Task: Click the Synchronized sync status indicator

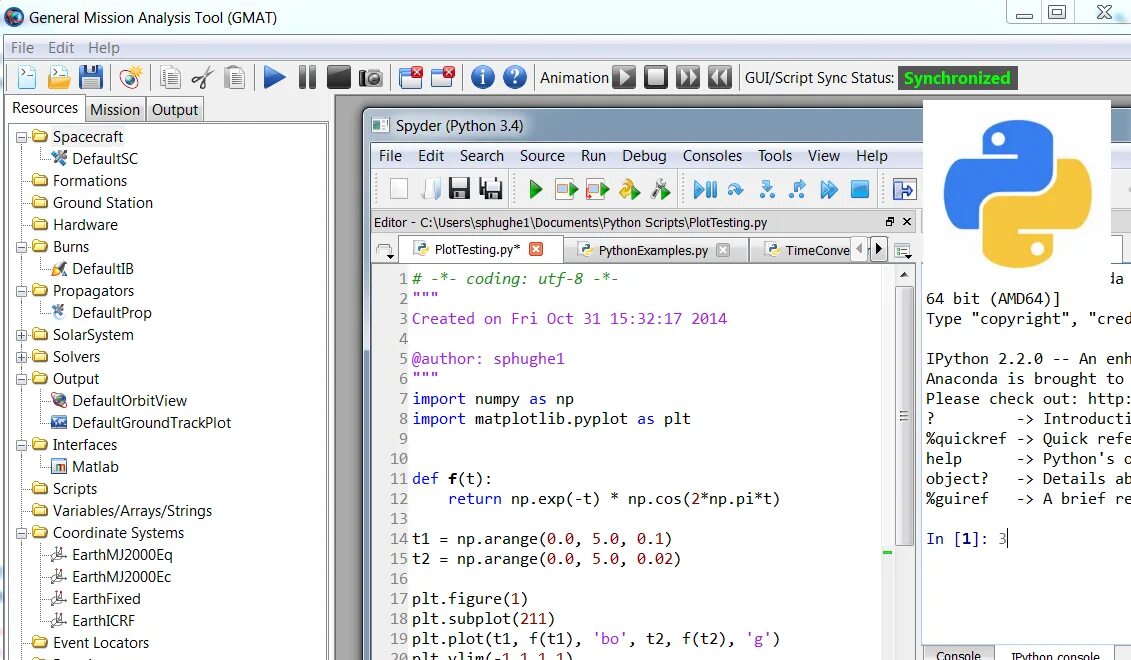Action: click(x=956, y=78)
